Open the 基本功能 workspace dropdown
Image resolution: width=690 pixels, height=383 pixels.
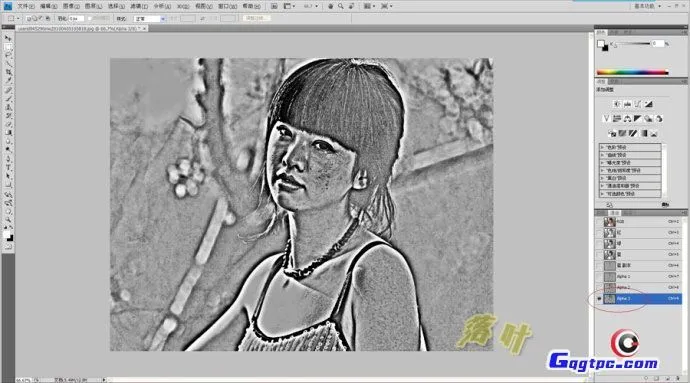click(x=647, y=6)
